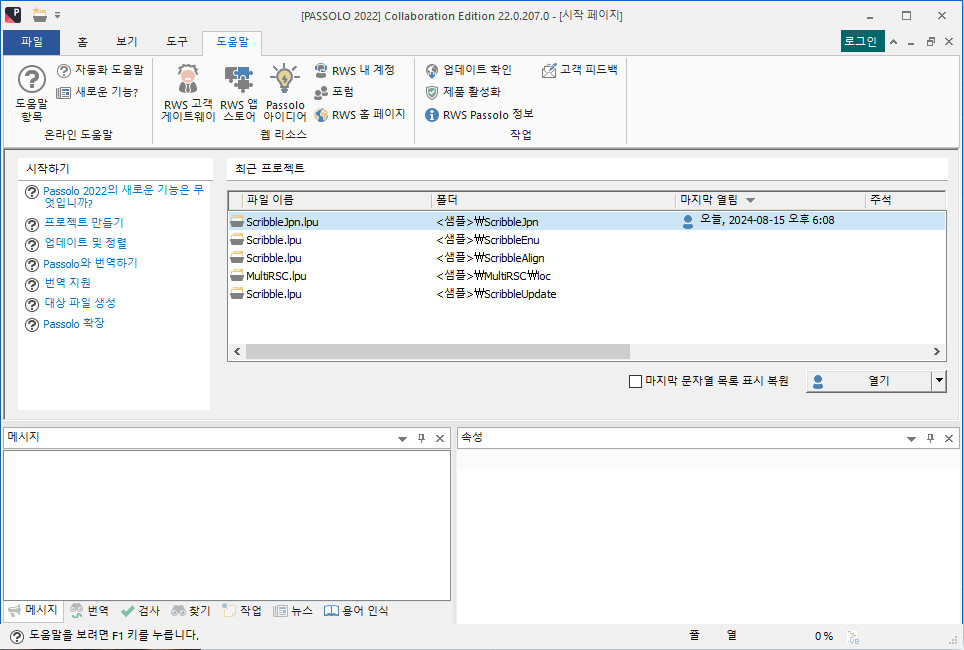Close the 속성 panel

tap(949, 438)
